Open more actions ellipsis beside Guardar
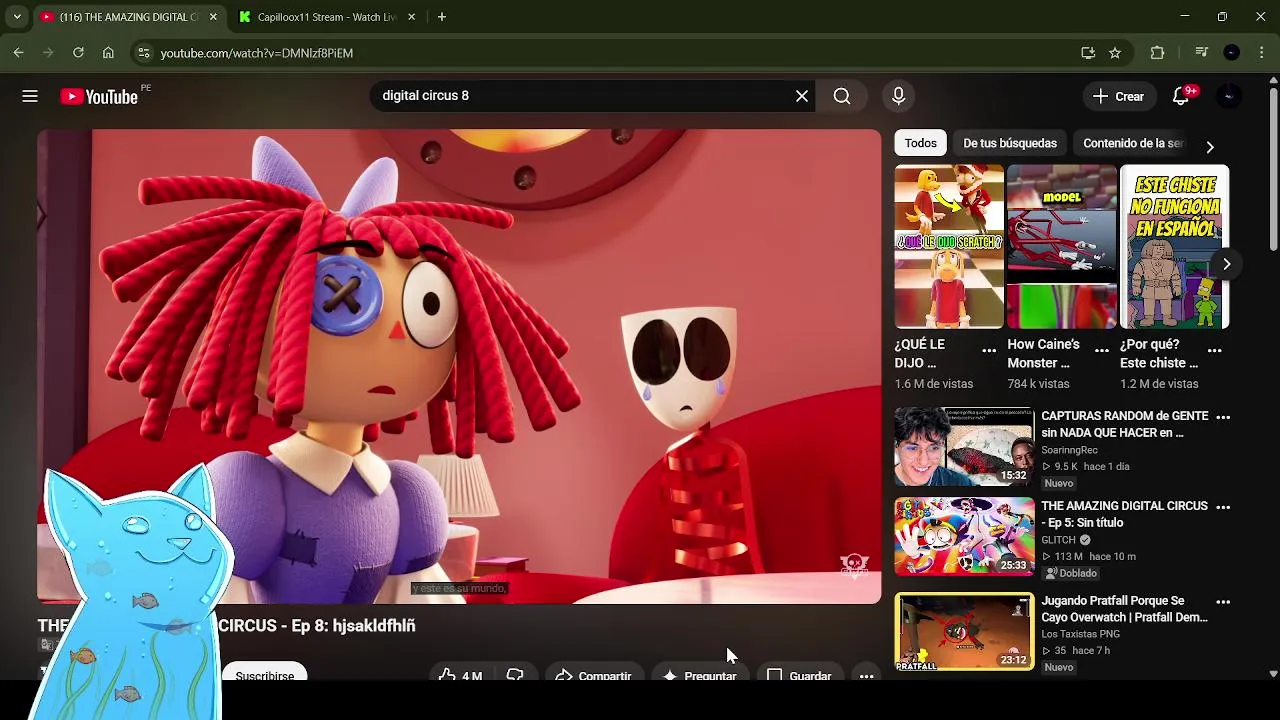The image size is (1280, 720). tap(867, 676)
